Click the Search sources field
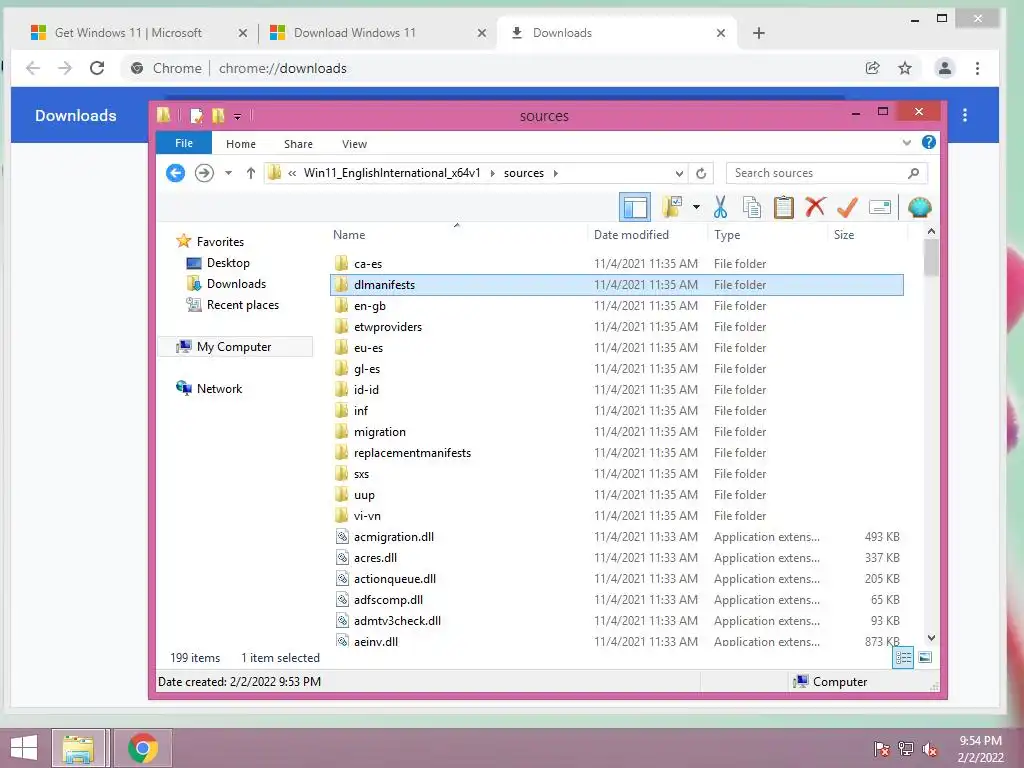Screen dimensions: 1024x768 click(x=826, y=173)
